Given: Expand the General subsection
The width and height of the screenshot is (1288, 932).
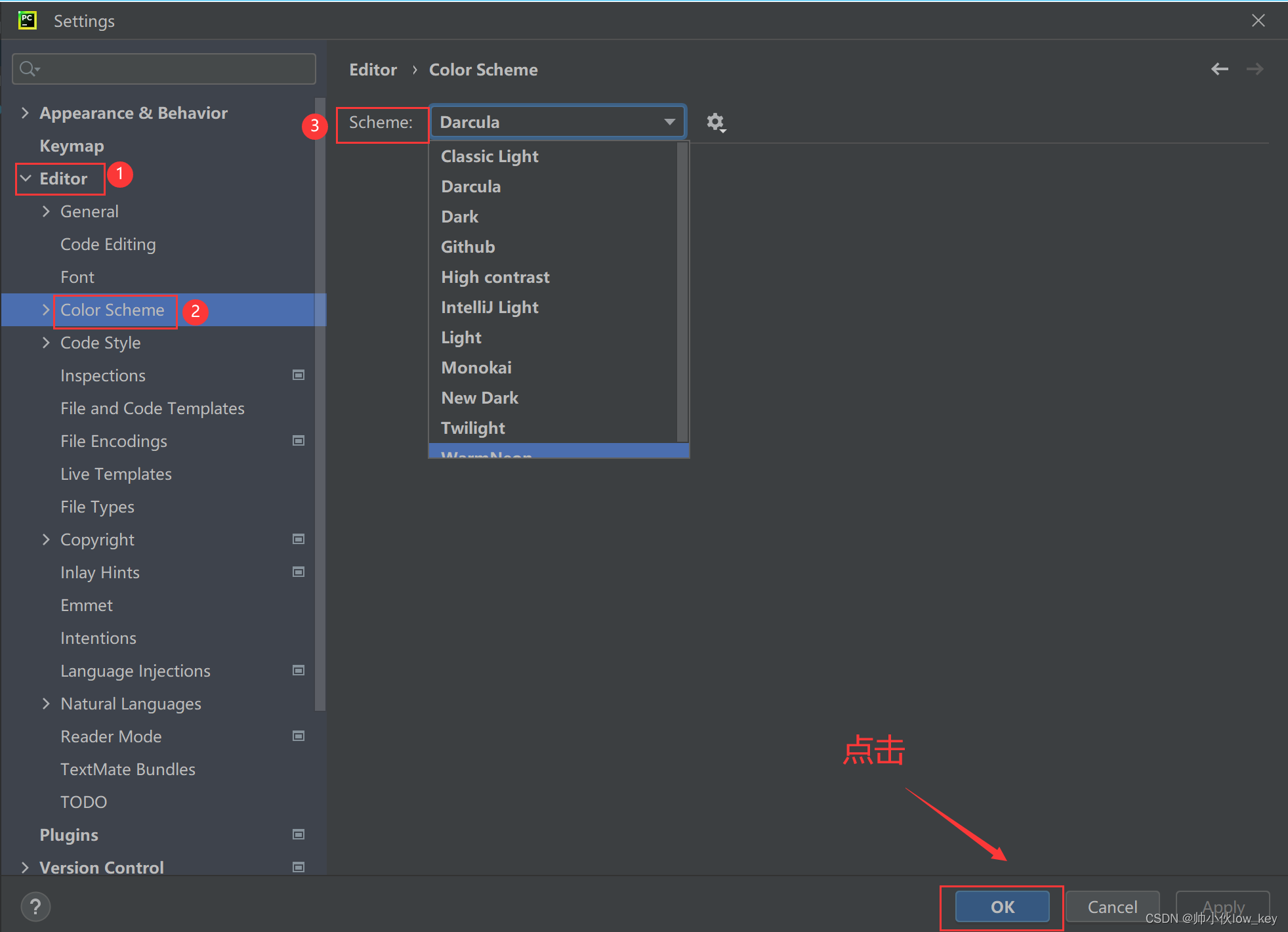Looking at the screenshot, I should (x=46, y=211).
